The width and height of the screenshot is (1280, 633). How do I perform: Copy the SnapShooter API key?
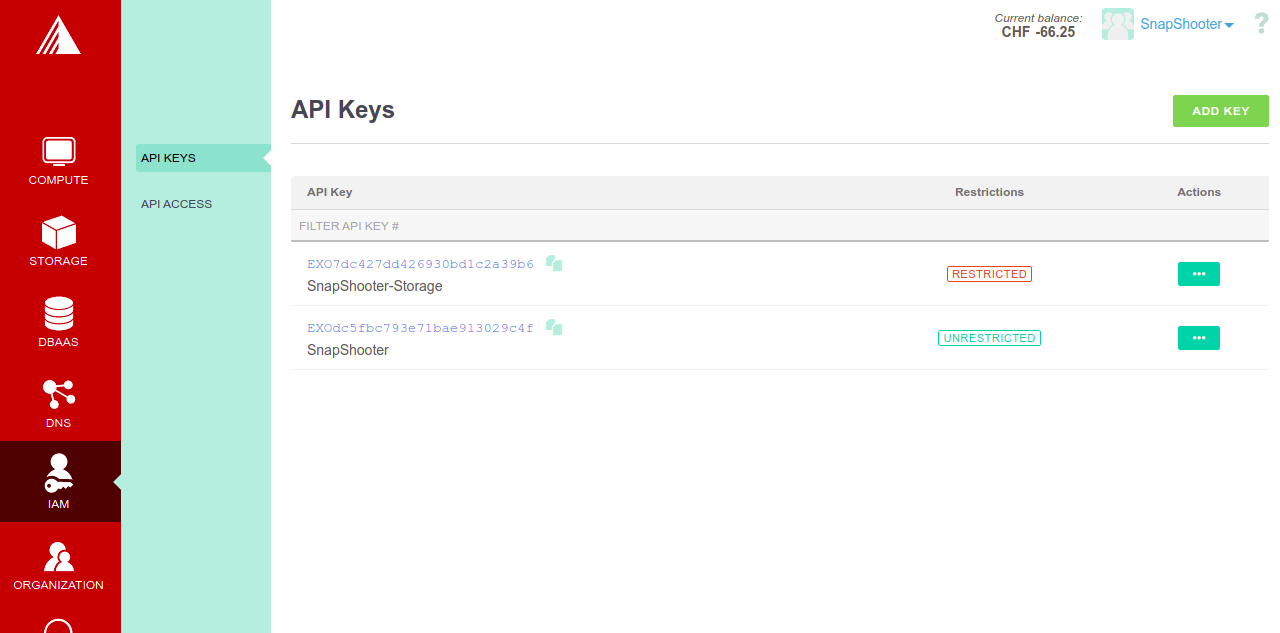click(554, 328)
